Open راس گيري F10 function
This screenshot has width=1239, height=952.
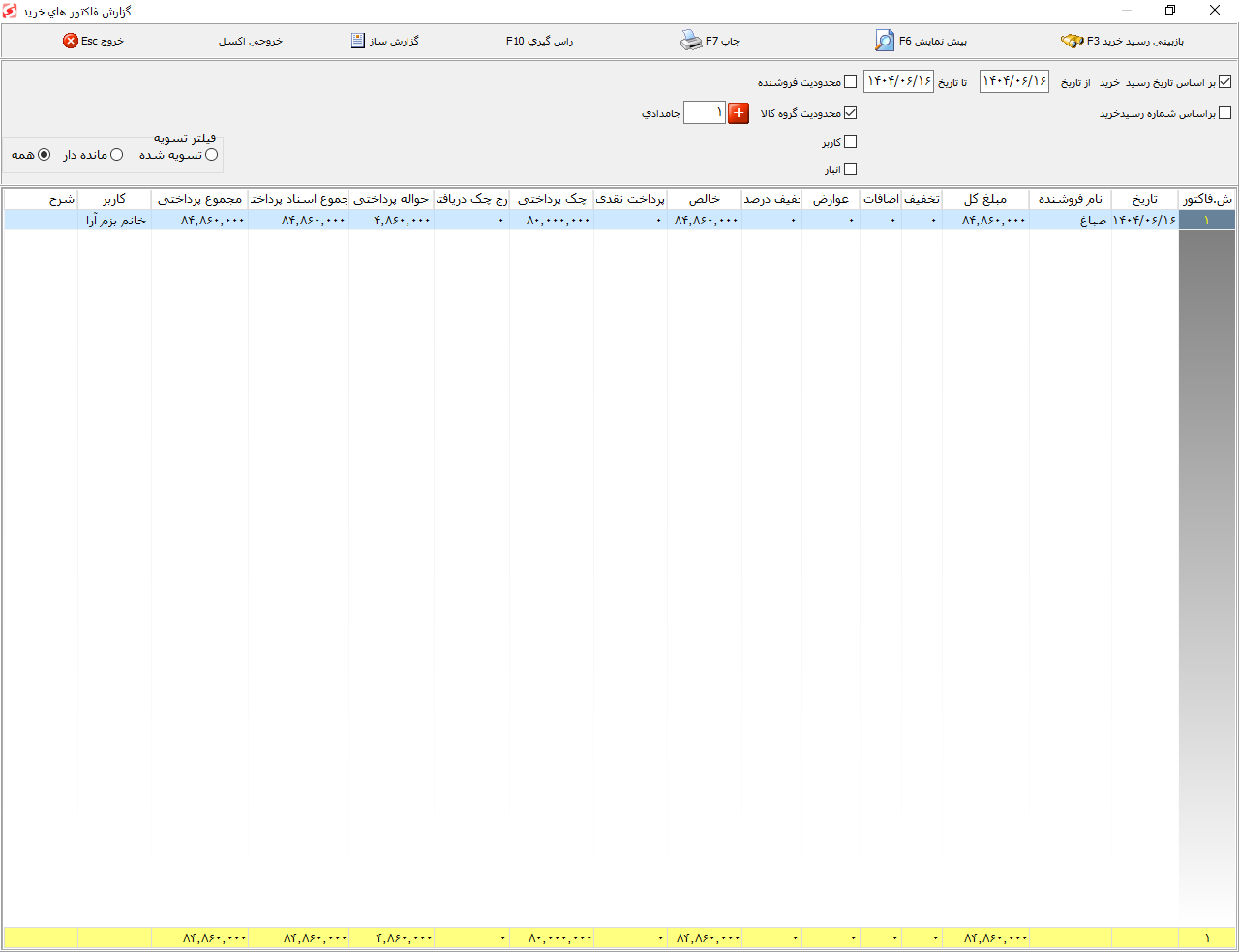(539, 41)
